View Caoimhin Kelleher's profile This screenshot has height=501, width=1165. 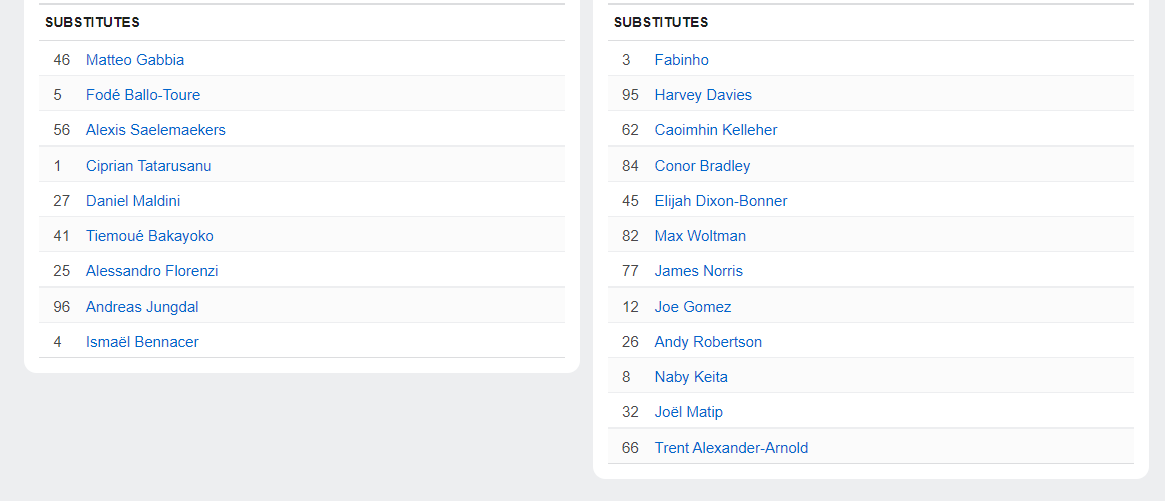coord(715,129)
